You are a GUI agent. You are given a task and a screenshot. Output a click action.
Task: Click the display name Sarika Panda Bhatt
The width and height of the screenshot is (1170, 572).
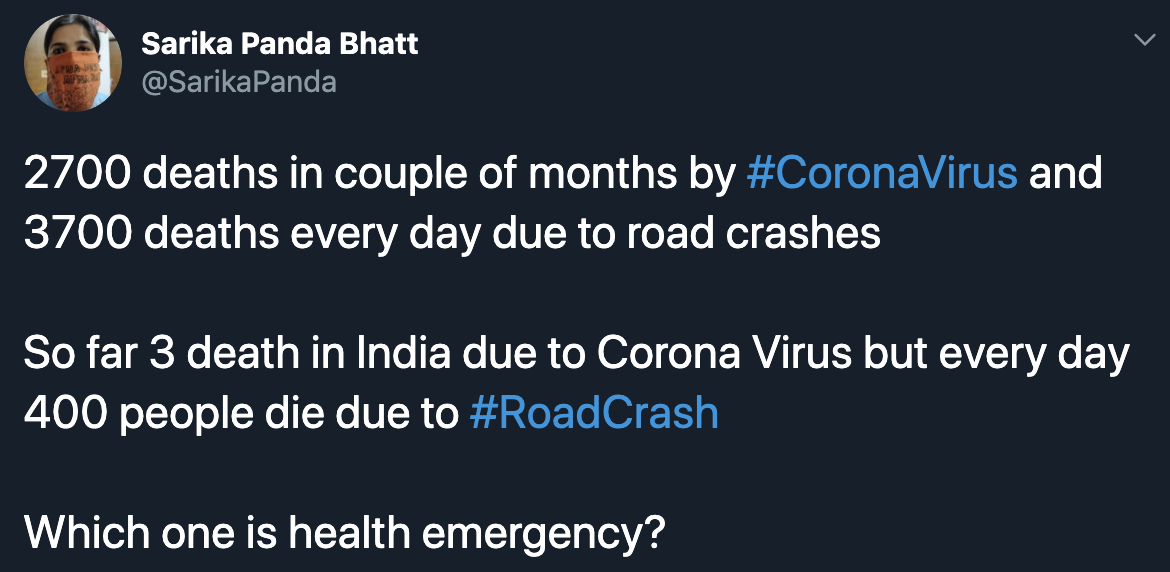(280, 45)
